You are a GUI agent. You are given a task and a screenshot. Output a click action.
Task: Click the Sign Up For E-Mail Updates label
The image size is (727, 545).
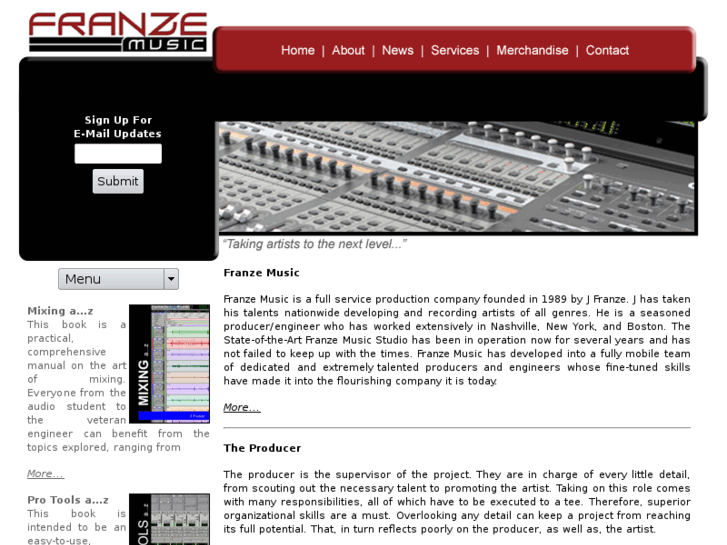(118, 127)
